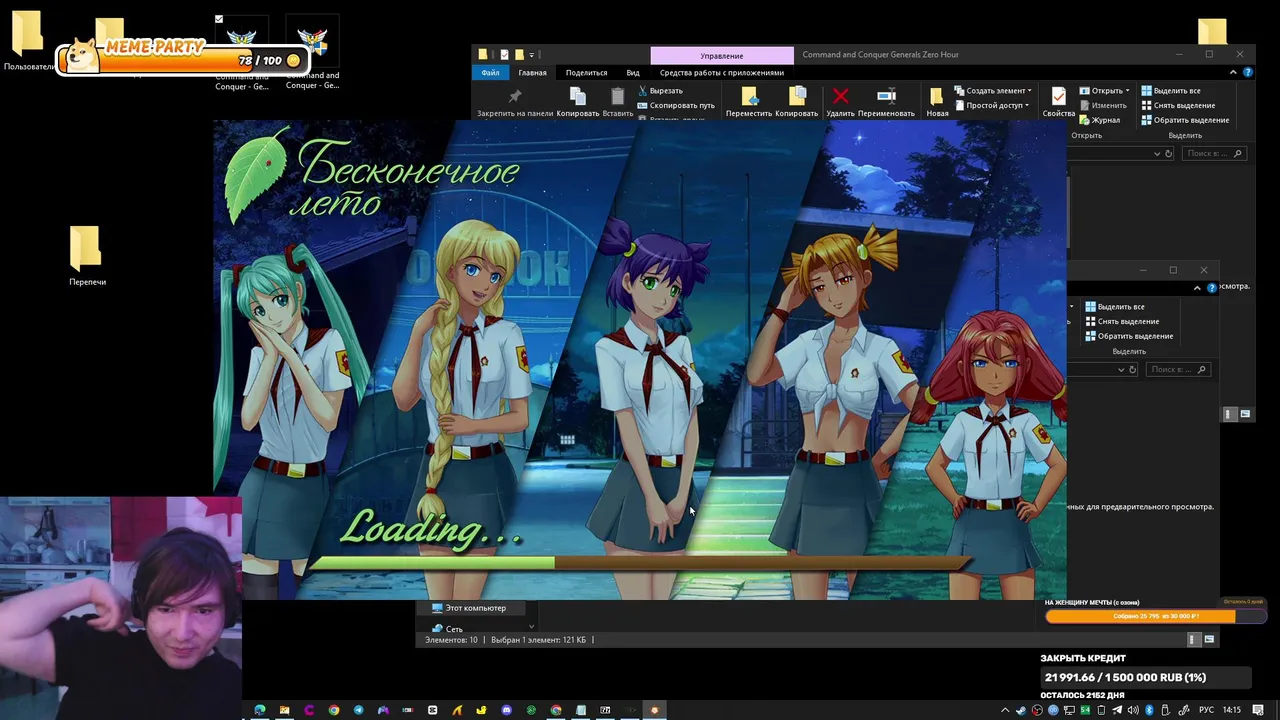Click the Бесконечное лето loading progress bar

coord(640,564)
